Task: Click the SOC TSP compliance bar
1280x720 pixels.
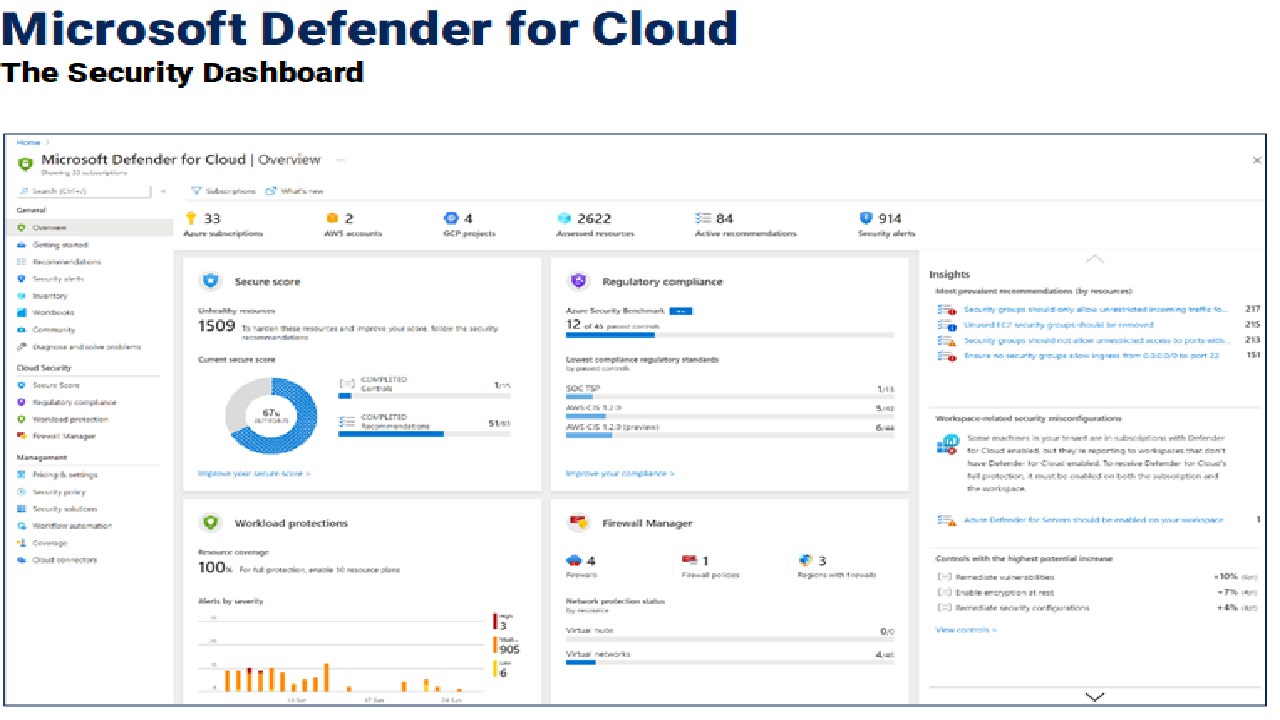Action: coord(731,397)
